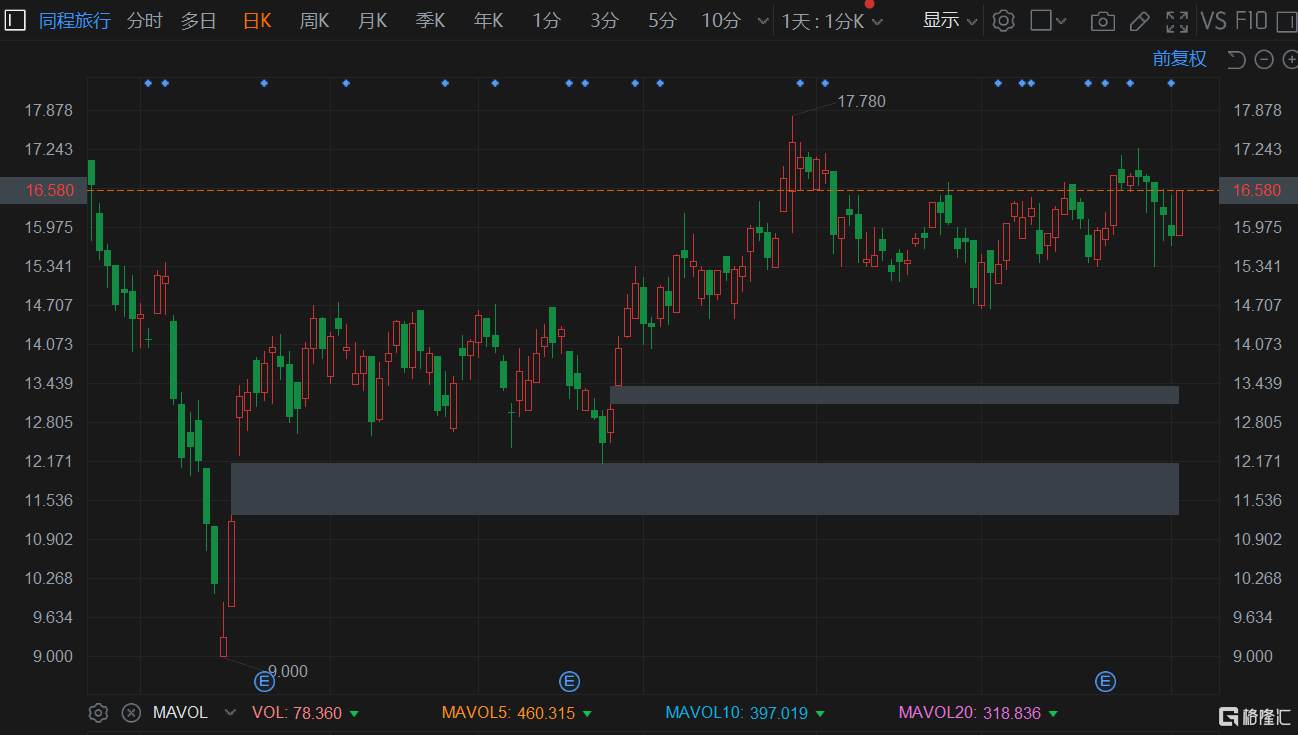The height and width of the screenshot is (735, 1298).
Task: Click the lower gray support zone rectangle
Action: tap(704, 489)
